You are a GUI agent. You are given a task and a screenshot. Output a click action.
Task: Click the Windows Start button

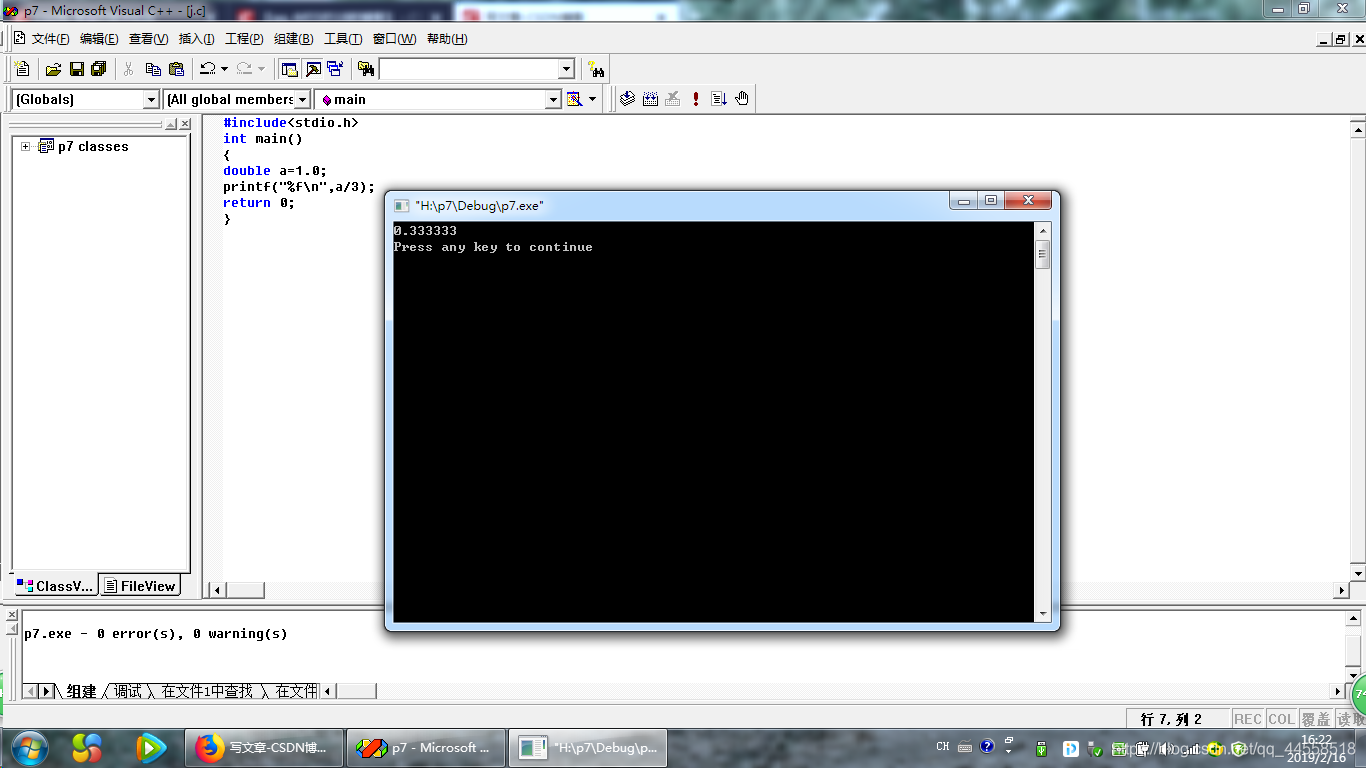pos(28,748)
